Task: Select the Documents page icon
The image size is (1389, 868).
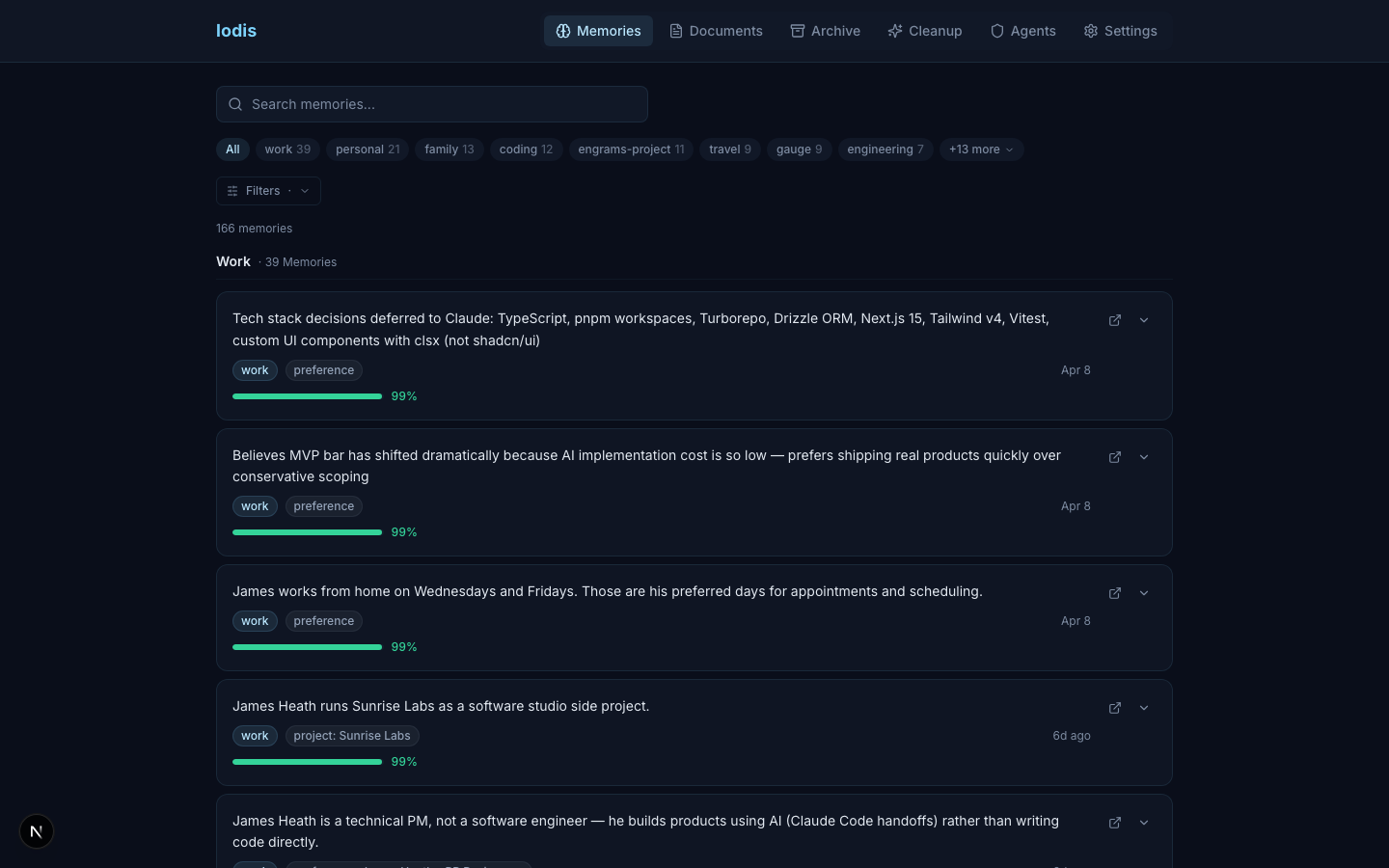Action: click(676, 31)
